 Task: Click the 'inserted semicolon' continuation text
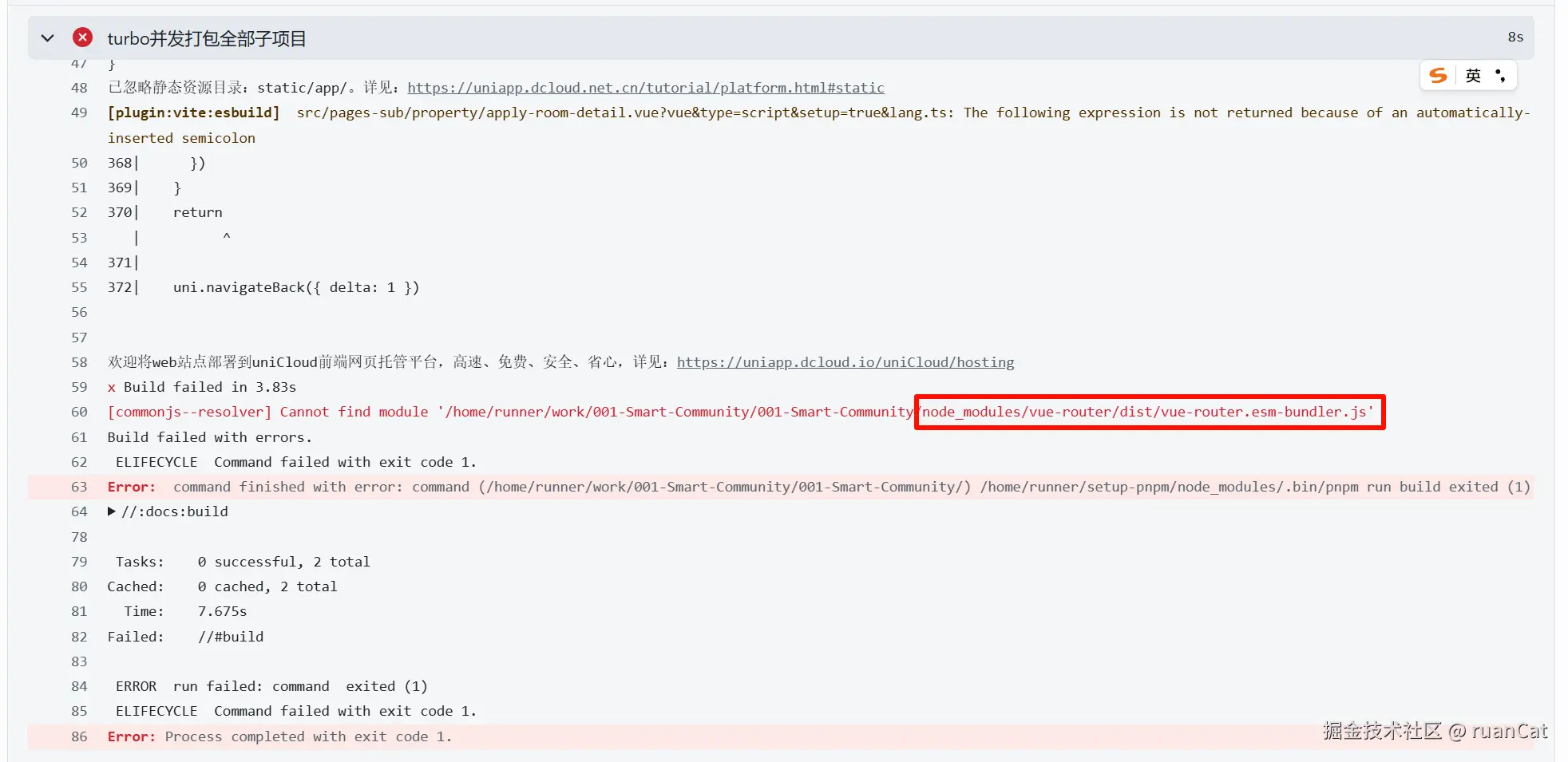coord(181,138)
